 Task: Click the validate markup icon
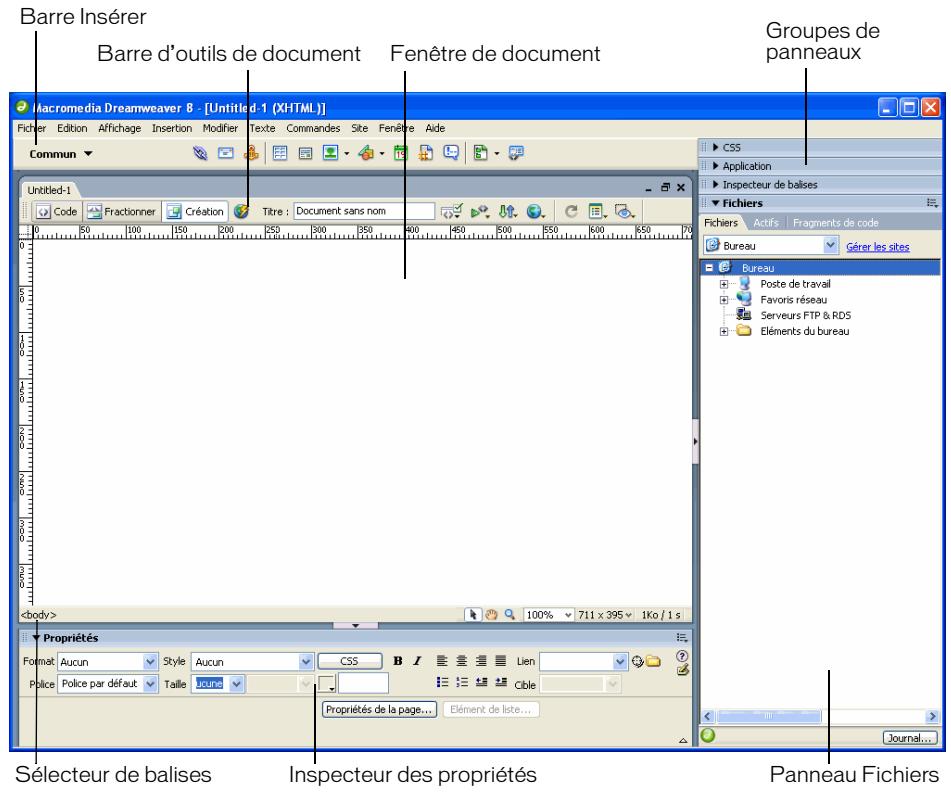(x=479, y=211)
